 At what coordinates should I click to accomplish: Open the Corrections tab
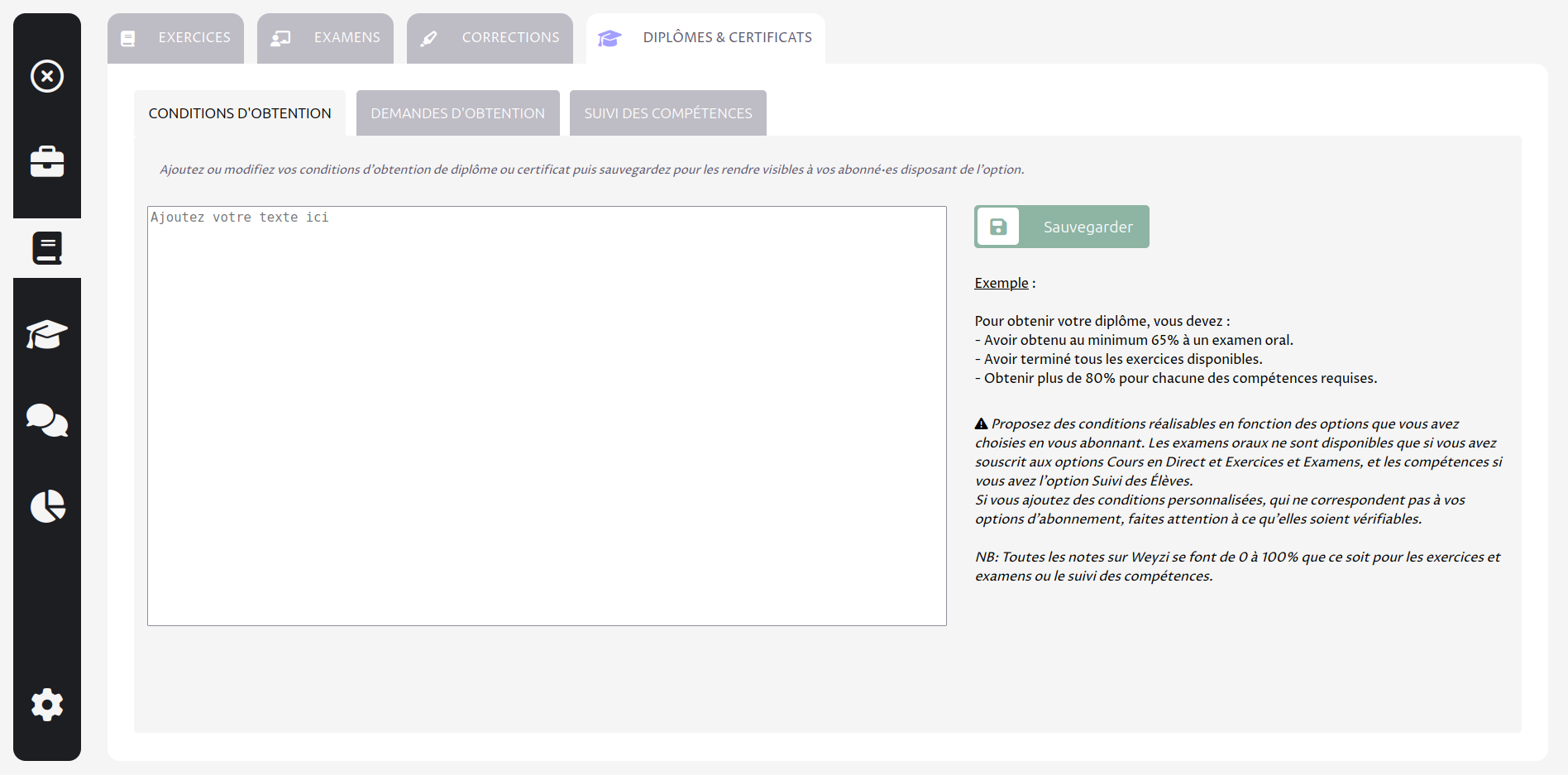[510, 38]
